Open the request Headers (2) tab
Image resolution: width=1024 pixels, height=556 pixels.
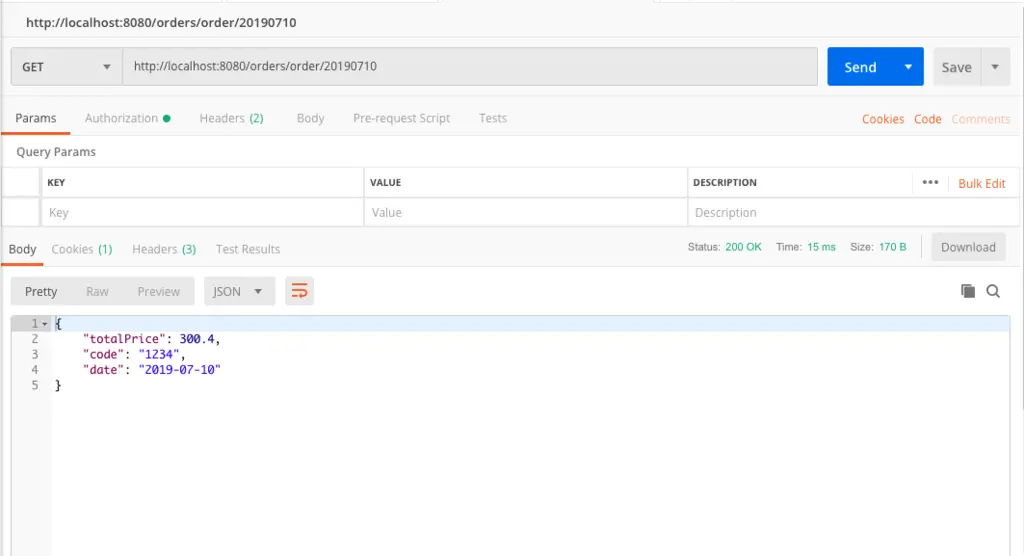click(231, 118)
